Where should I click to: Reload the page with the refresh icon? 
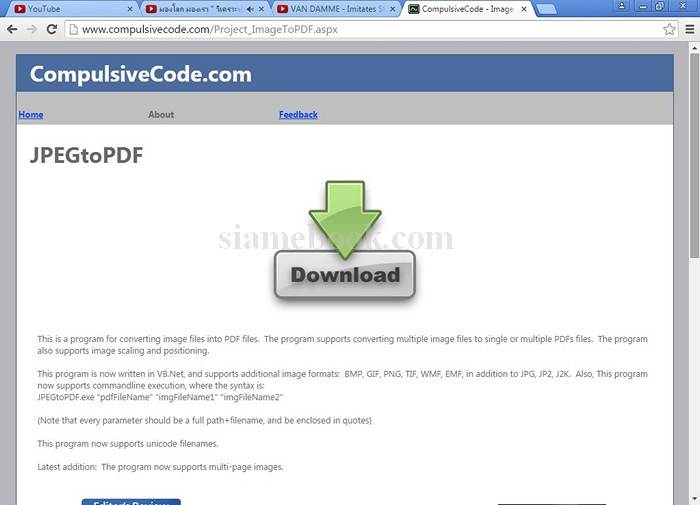tap(52, 29)
